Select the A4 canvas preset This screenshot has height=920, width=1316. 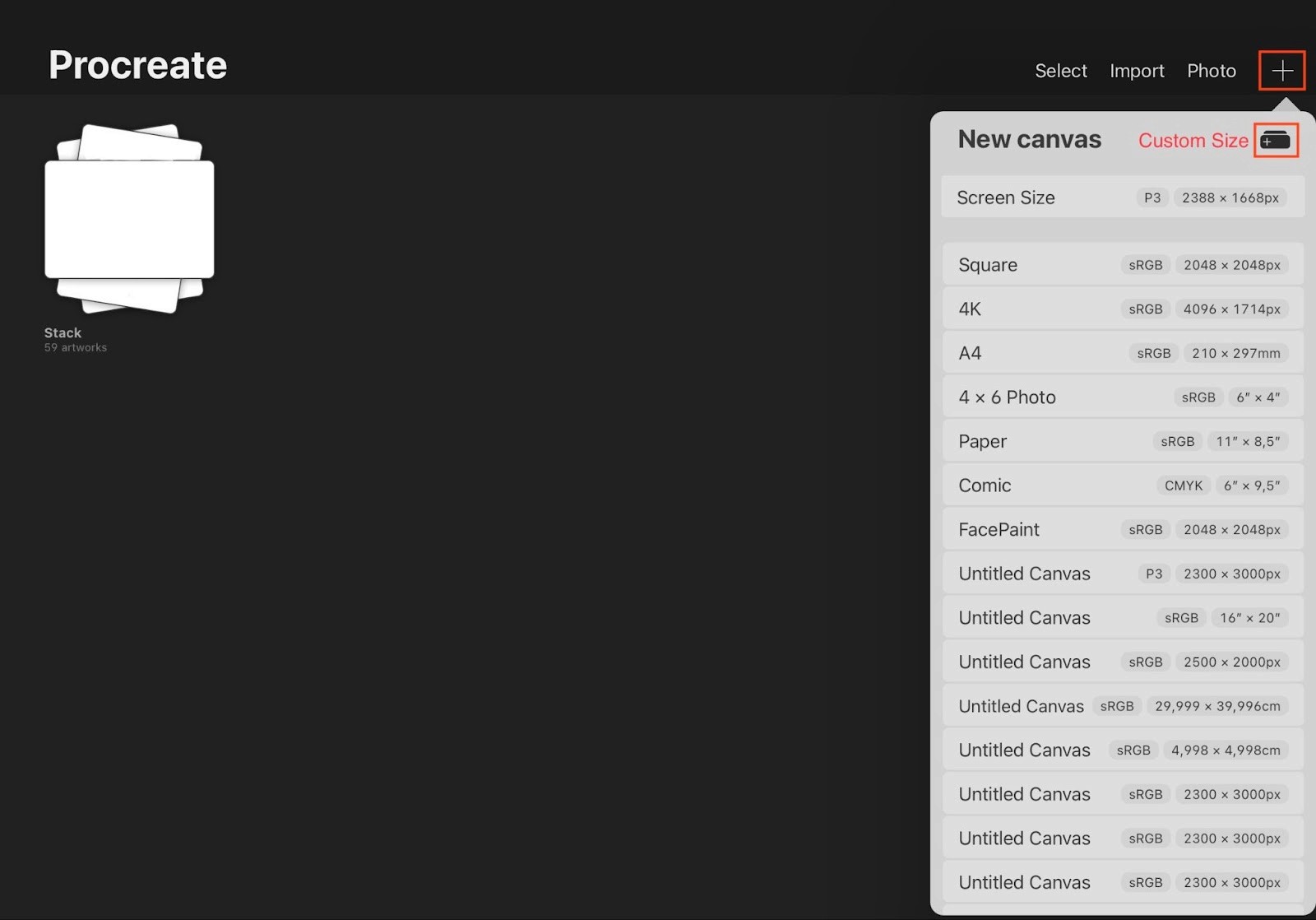tap(1123, 353)
